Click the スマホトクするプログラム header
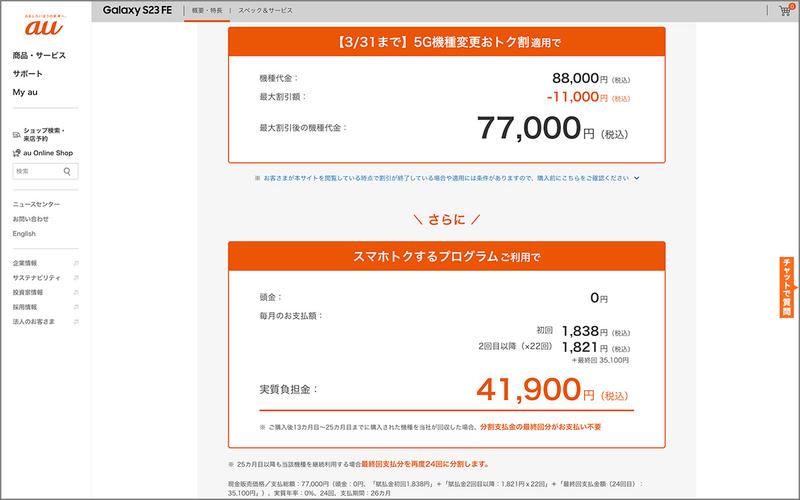Viewport: 800px width, 500px height. point(447,256)
